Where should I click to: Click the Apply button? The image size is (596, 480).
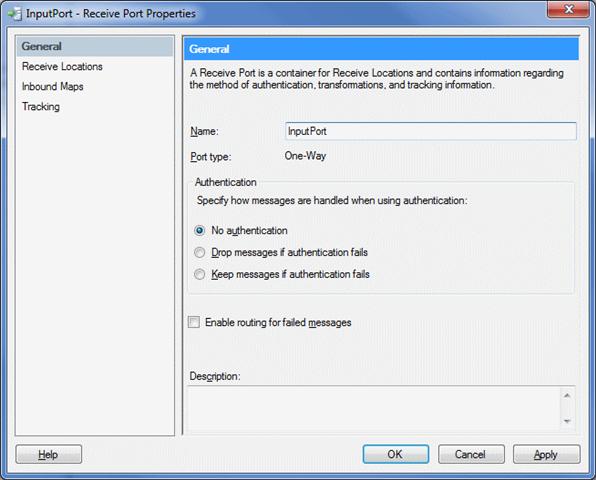coord(547,454)
